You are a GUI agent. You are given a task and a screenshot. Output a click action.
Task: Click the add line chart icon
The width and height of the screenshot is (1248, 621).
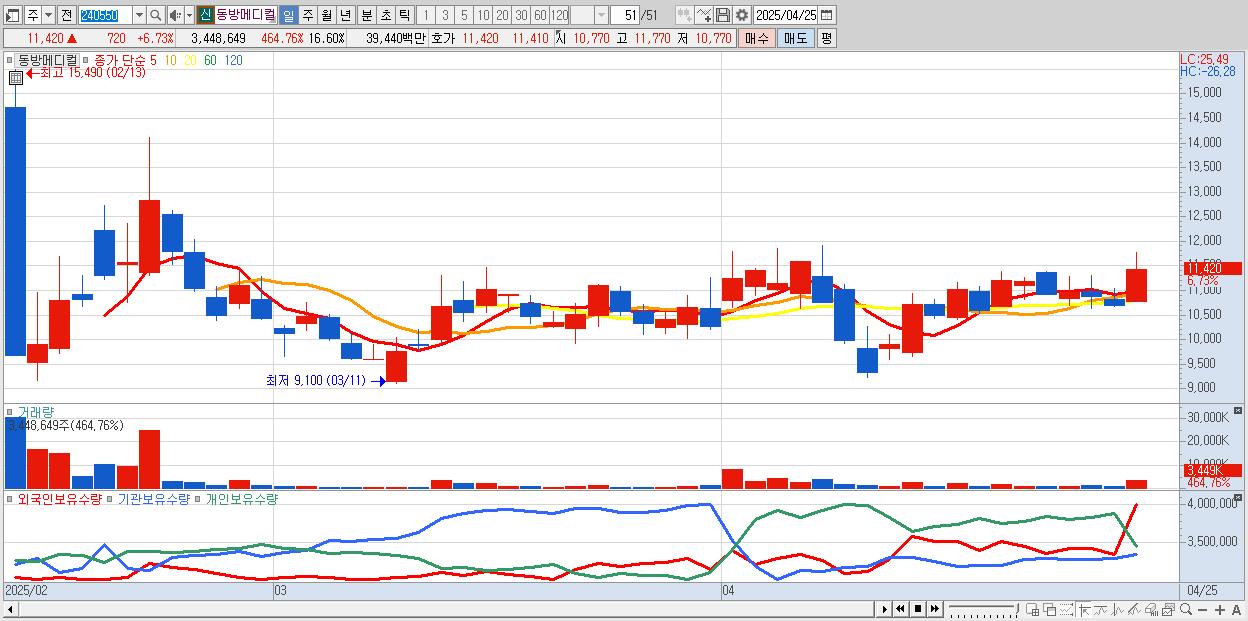(704, 15)
